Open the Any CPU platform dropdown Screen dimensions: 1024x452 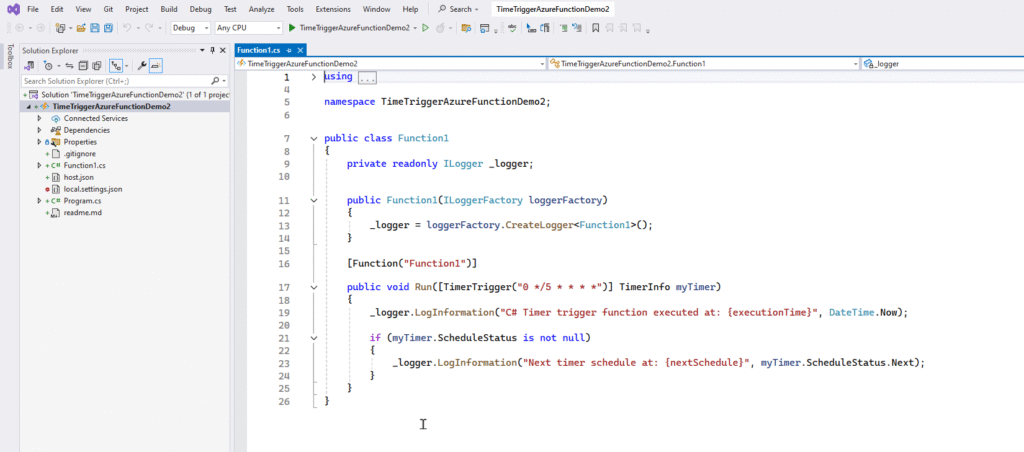pos(248,28)
